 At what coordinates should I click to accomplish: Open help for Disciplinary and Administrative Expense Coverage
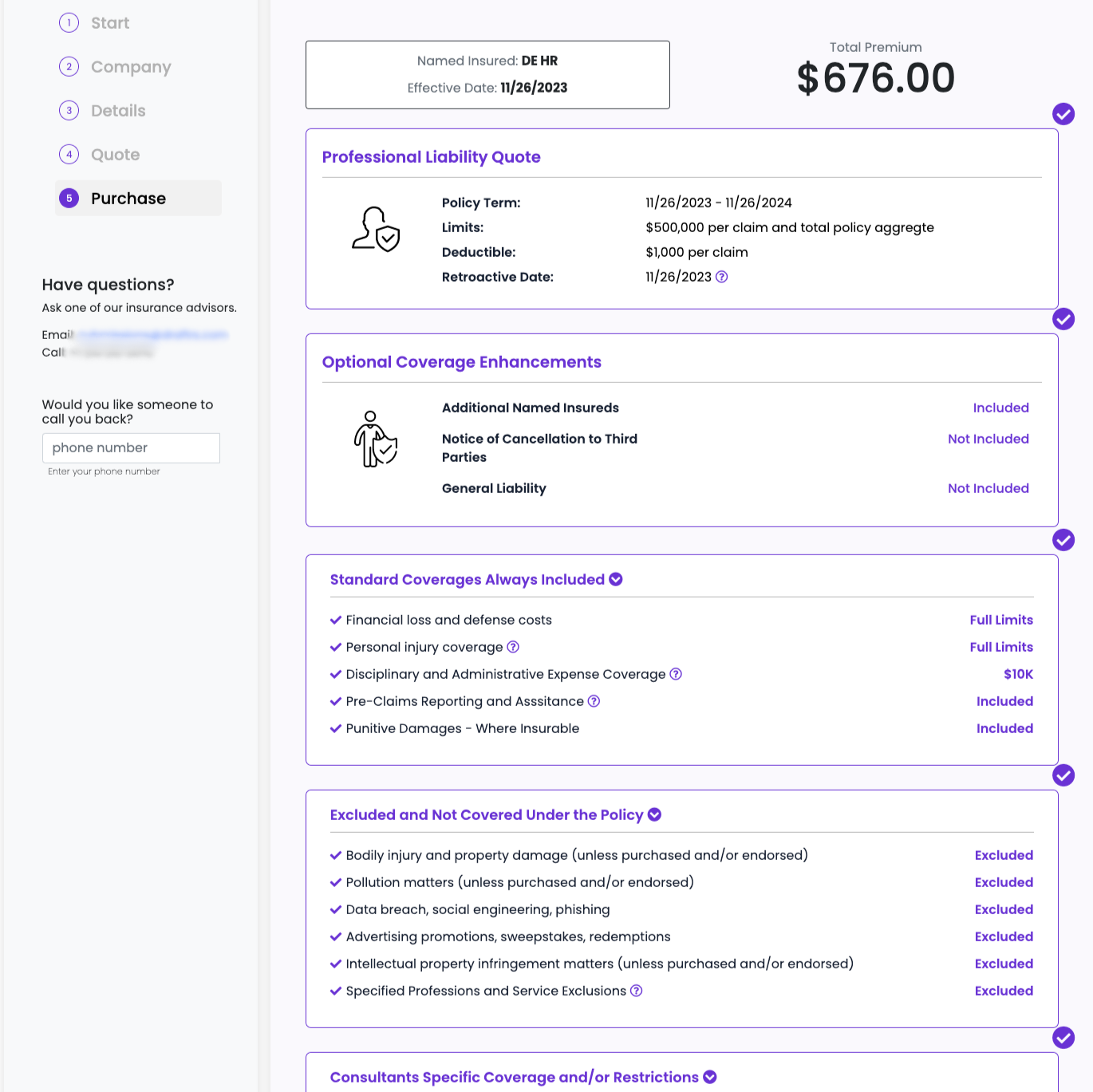pos(676,674)
